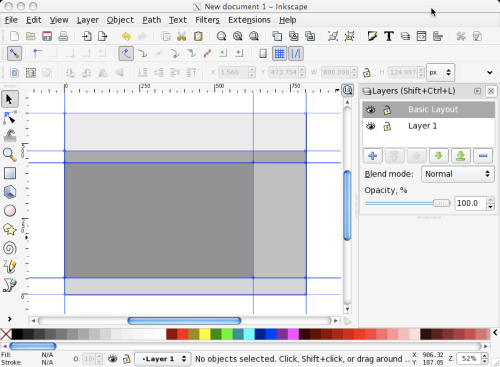The width and height of the screenshot is (500, 367).
Task: Open the Extensions menu
Action: click(x=249, y=20)
